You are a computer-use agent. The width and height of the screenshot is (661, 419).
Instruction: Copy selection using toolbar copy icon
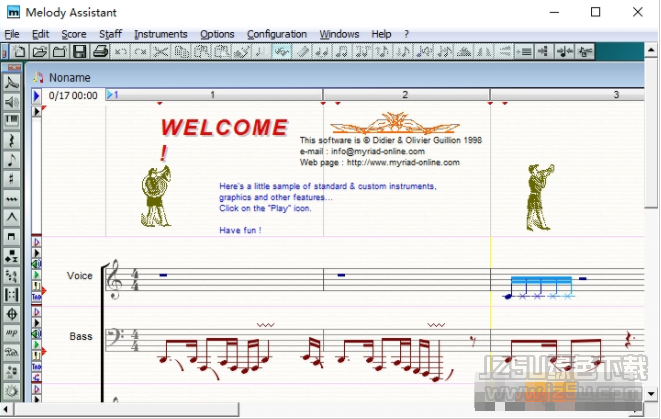pyautogui.click(x=181, y=52)
